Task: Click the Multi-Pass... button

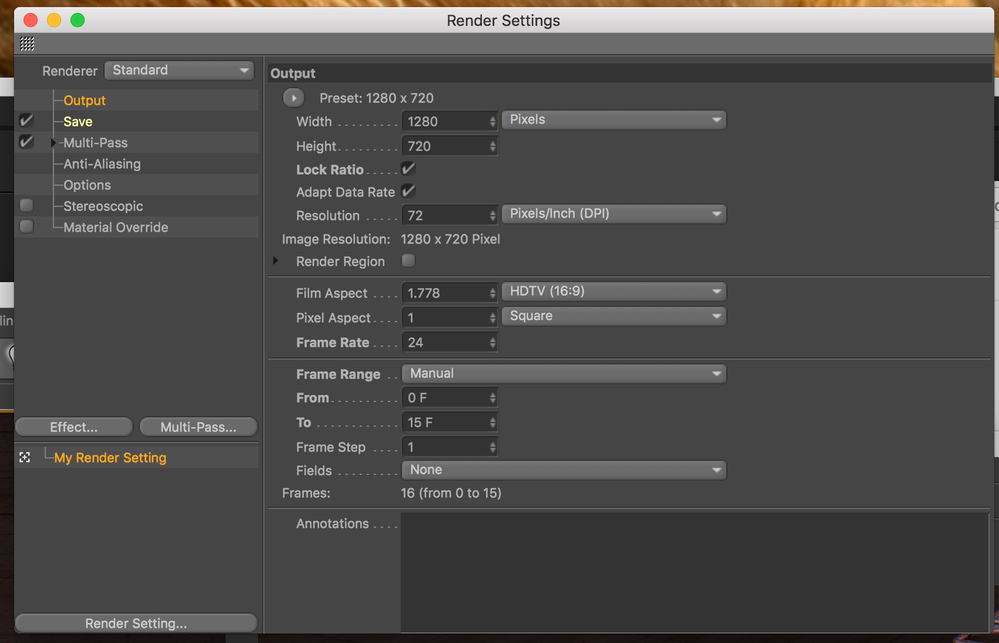Action: pos(198,427)
